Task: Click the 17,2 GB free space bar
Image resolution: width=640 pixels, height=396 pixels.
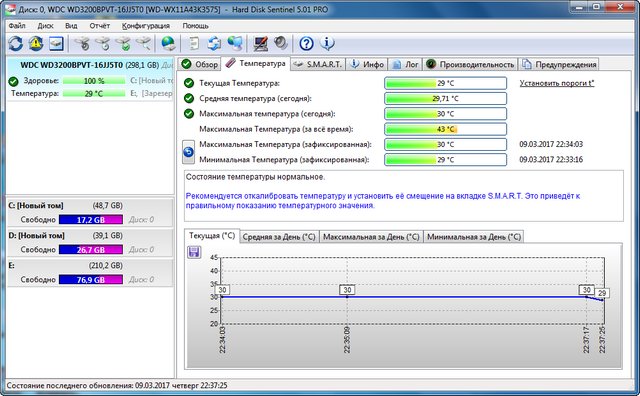Action: (91, 220)
